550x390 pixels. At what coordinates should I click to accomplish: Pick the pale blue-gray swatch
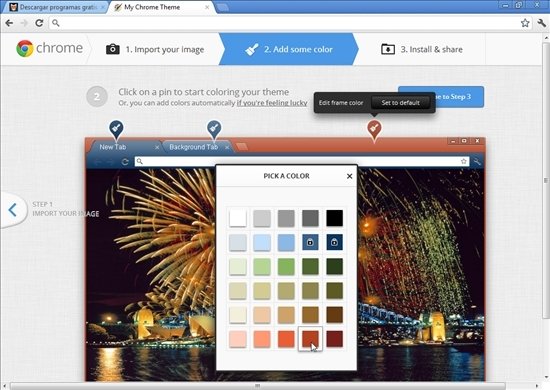[238, 242]
